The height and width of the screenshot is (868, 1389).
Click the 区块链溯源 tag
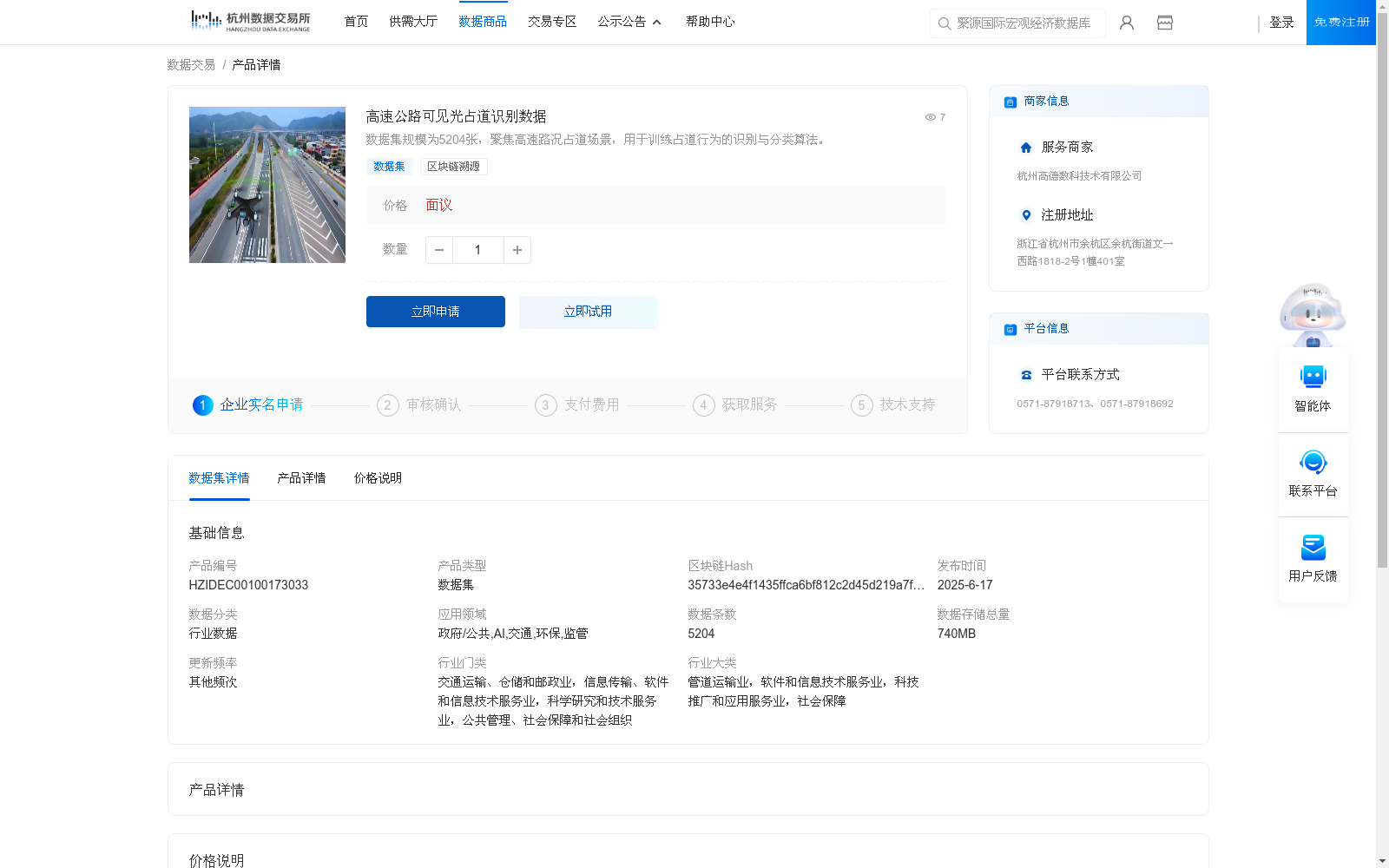coord(453,167)
